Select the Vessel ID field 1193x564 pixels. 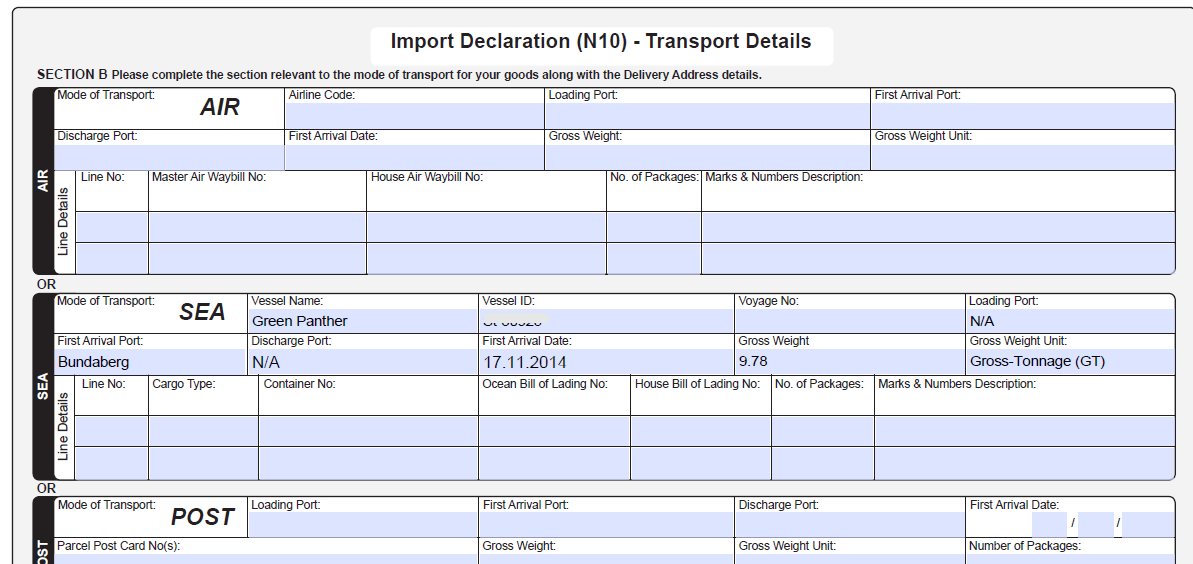click(606, 320)
